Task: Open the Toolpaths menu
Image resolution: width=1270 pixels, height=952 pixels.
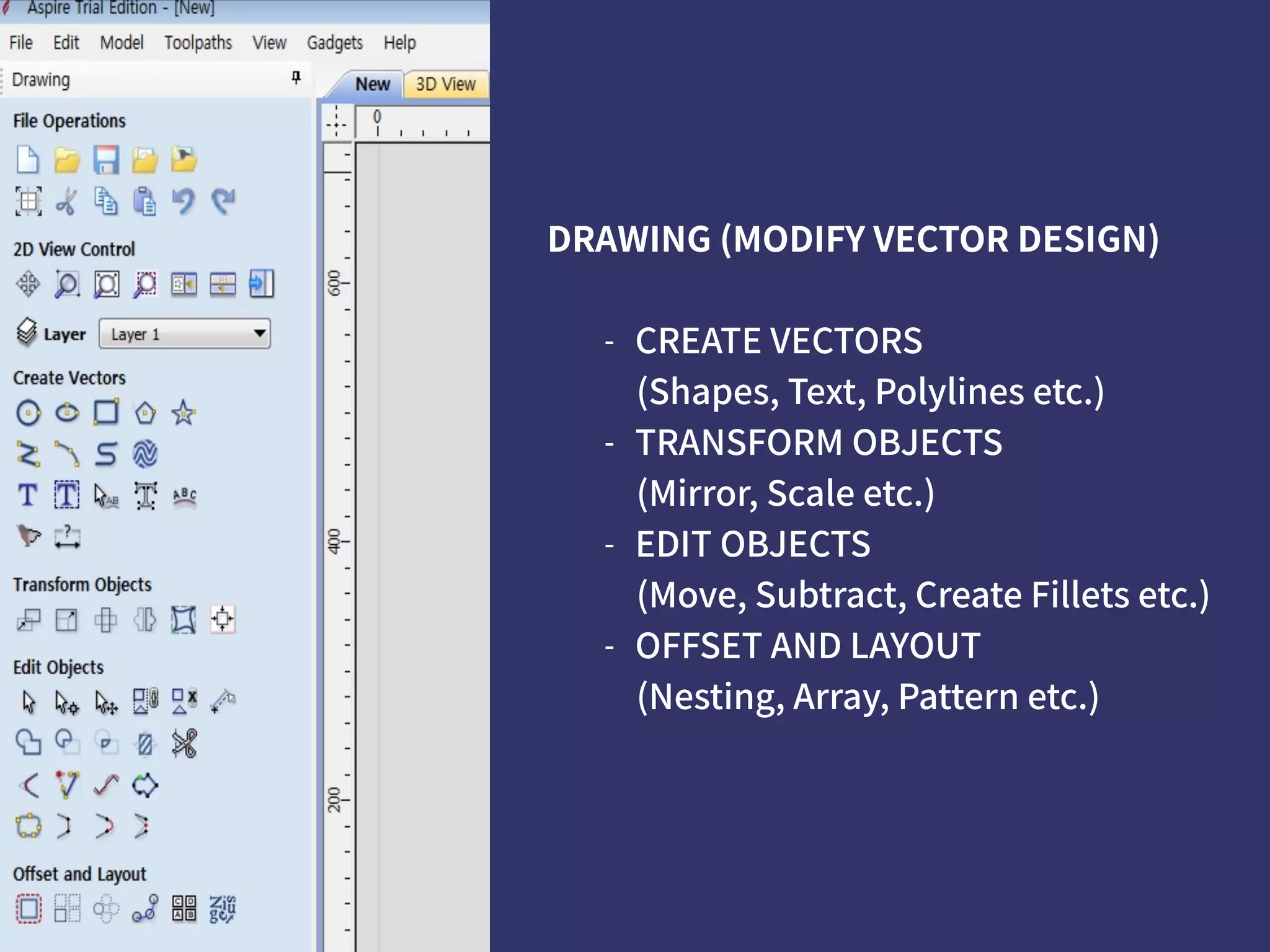Action: tap(198, 43)
